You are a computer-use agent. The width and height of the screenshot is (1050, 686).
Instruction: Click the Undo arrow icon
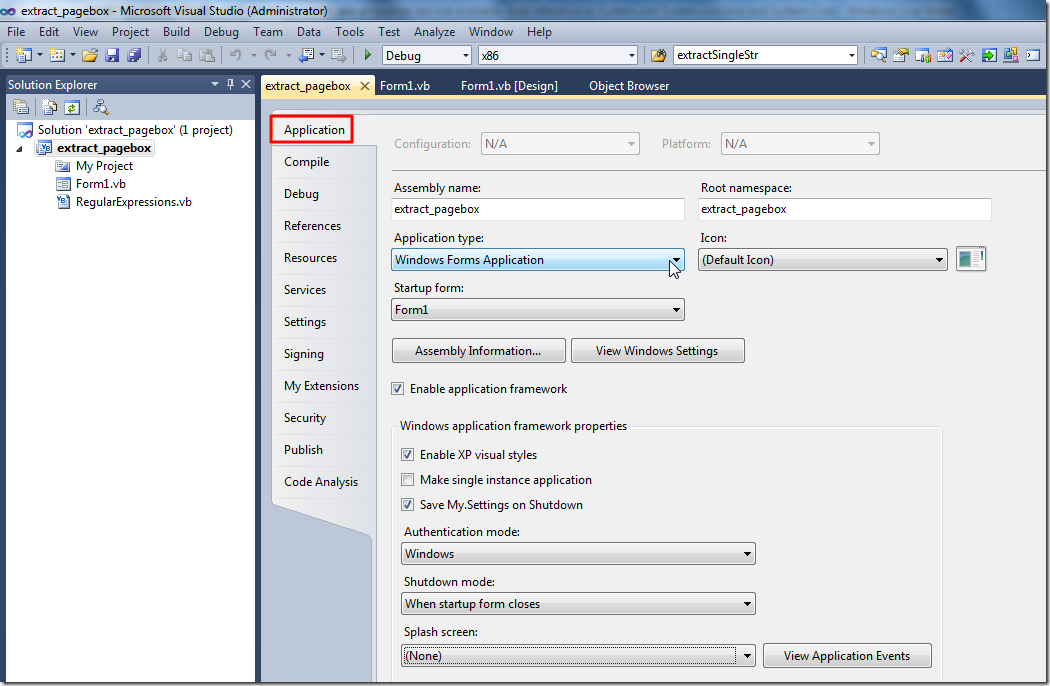236,55
